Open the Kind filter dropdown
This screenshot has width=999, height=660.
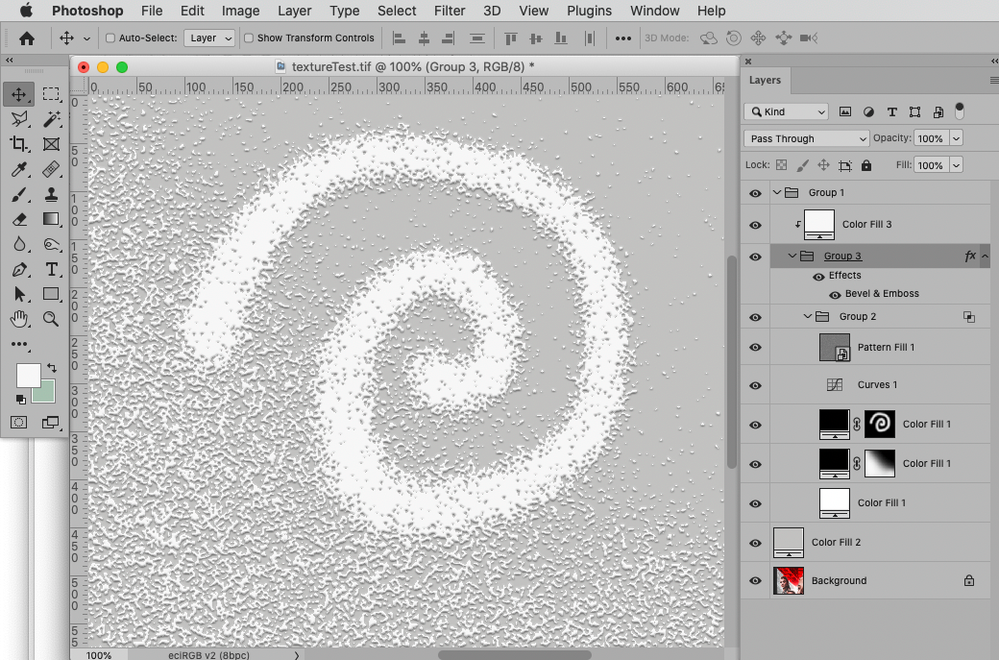(x=786, y=112)
